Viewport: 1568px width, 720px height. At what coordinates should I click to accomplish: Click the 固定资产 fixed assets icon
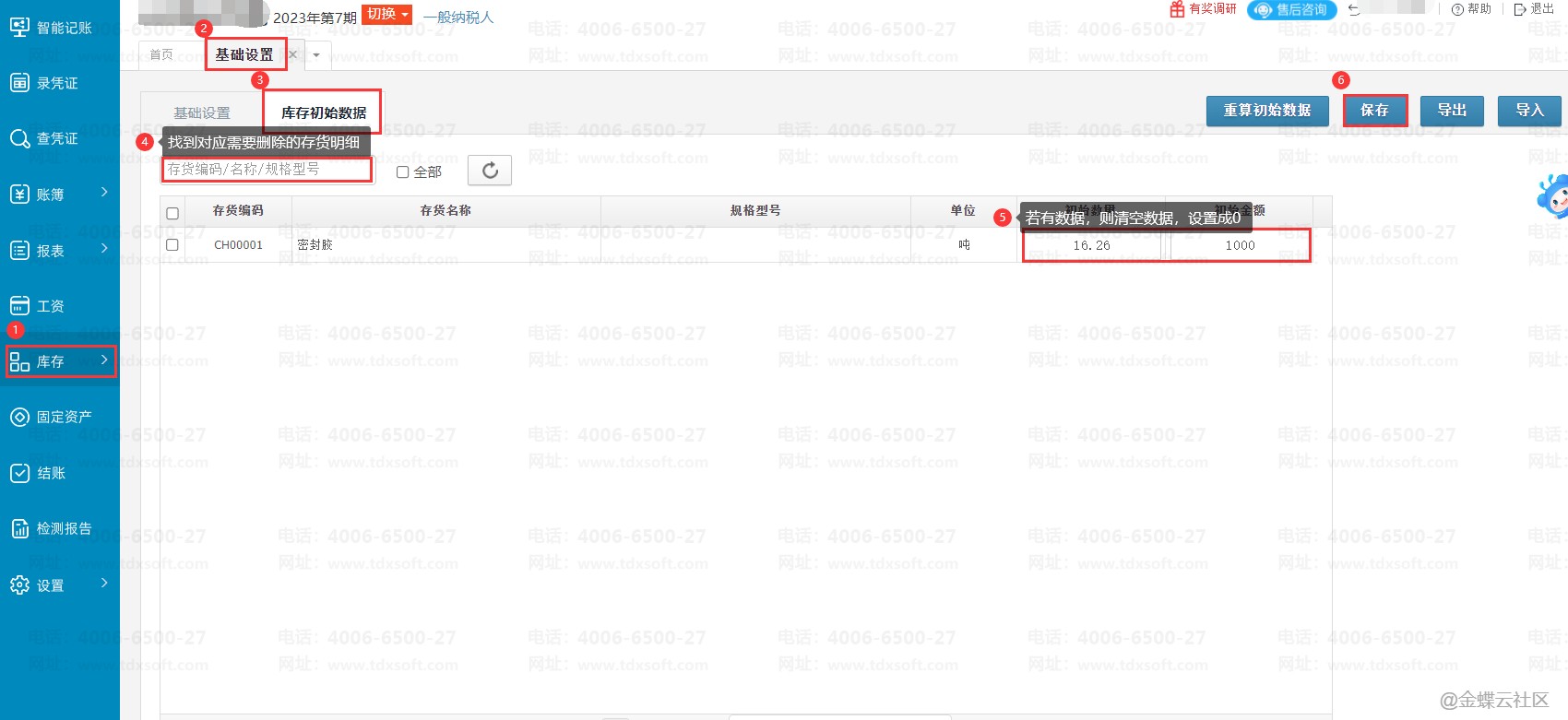(19, 417)
